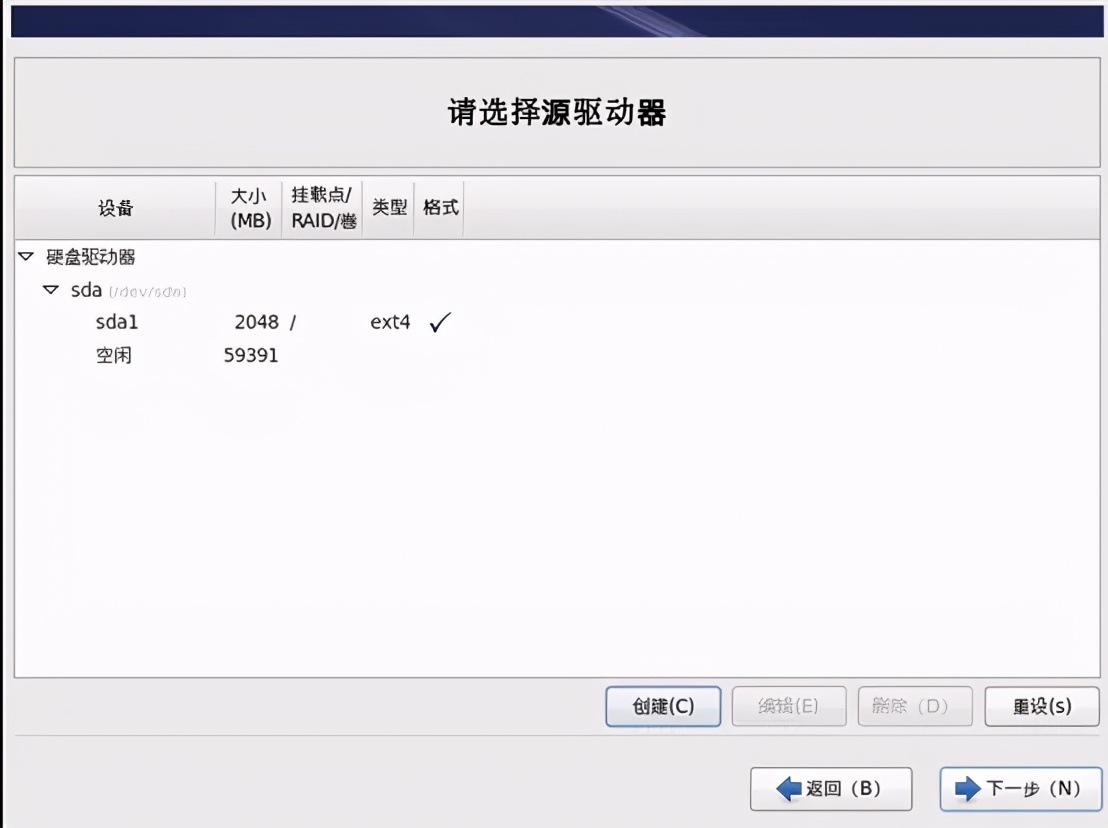This screenshot has height=828, width=1108.
Task: Click the blue left arrow icon on 返回
Action: coord(789,788)
